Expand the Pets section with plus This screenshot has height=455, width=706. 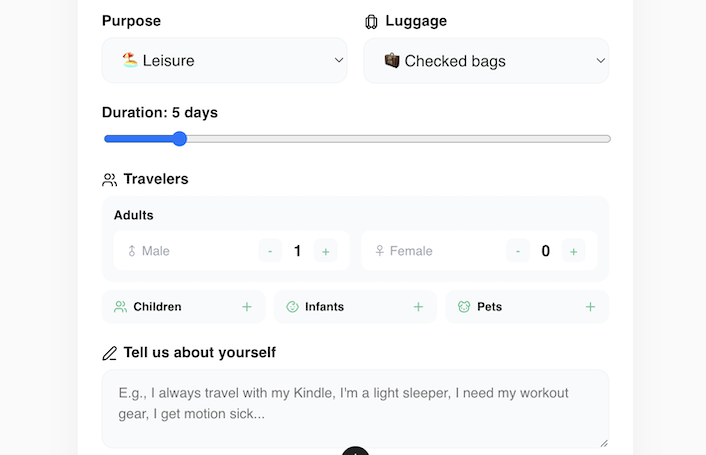(590, 307)
